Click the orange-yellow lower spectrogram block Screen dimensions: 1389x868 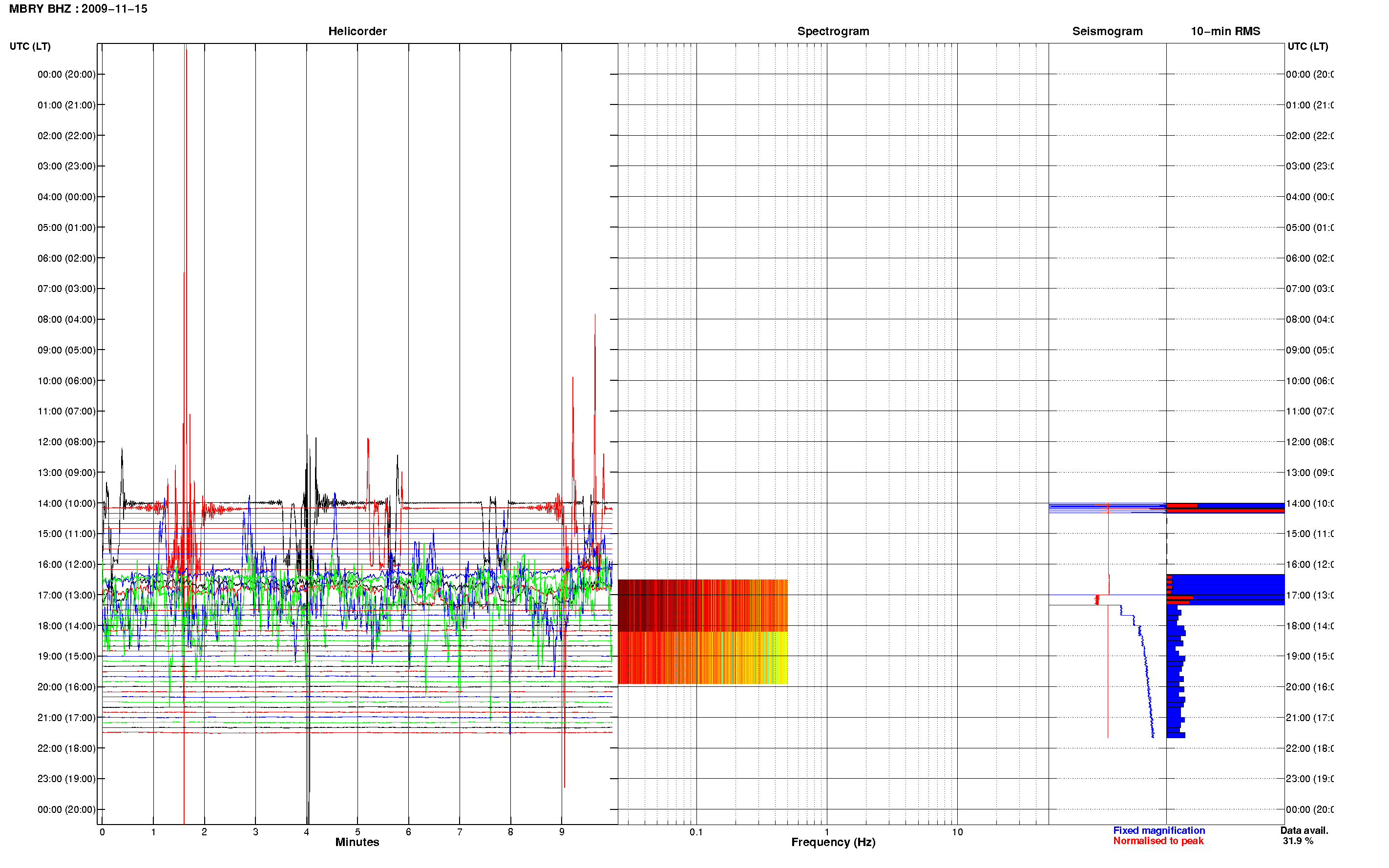click(702, 658)
